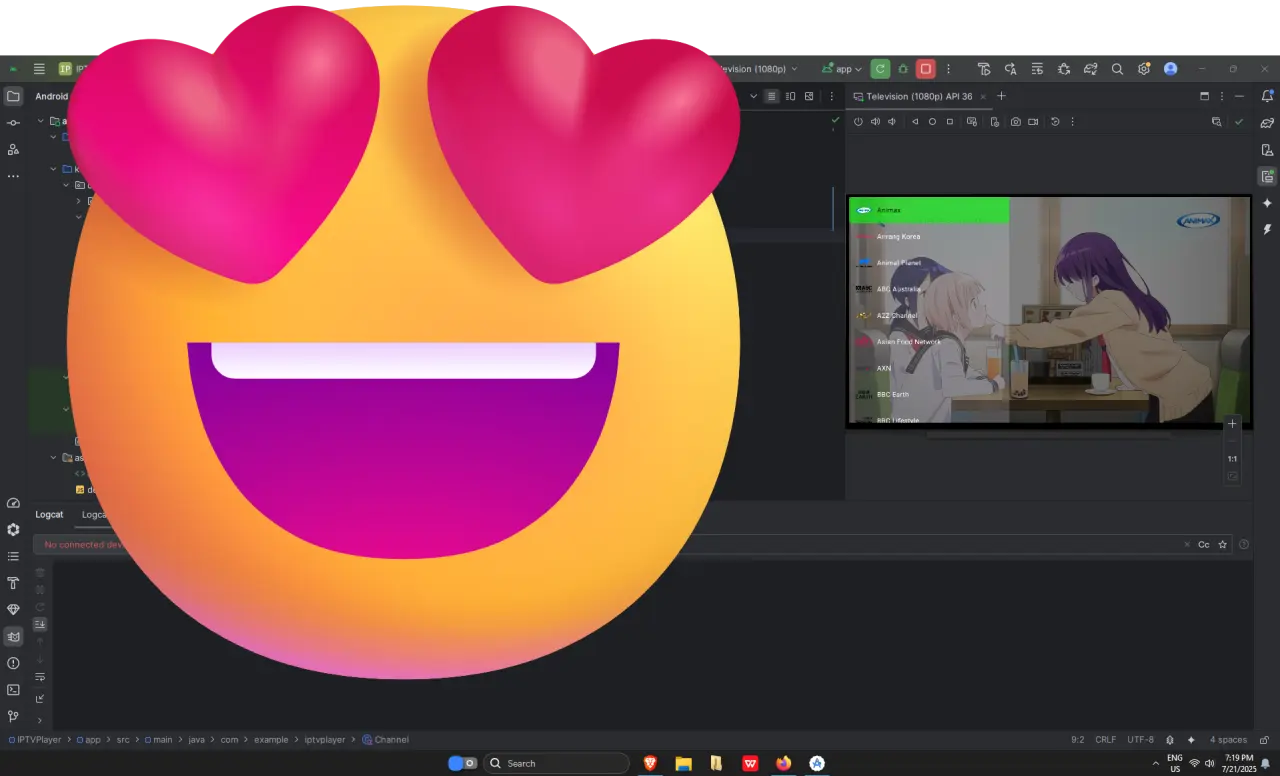The width and height of the screenshot is (1280, 776).
Task: Select Animax channel in emulator list
Action: tap(929, 210)
